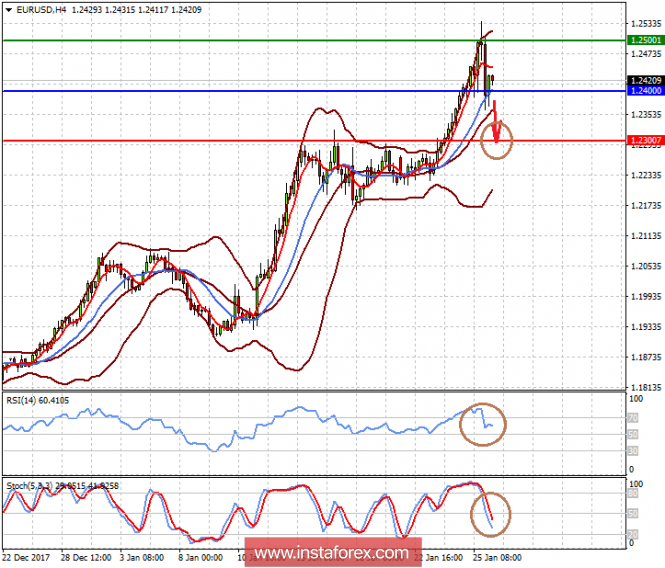This screenshot has height=568, width=665.
Task: Click the 1.20535 price scale value
Action: point(646,266)
